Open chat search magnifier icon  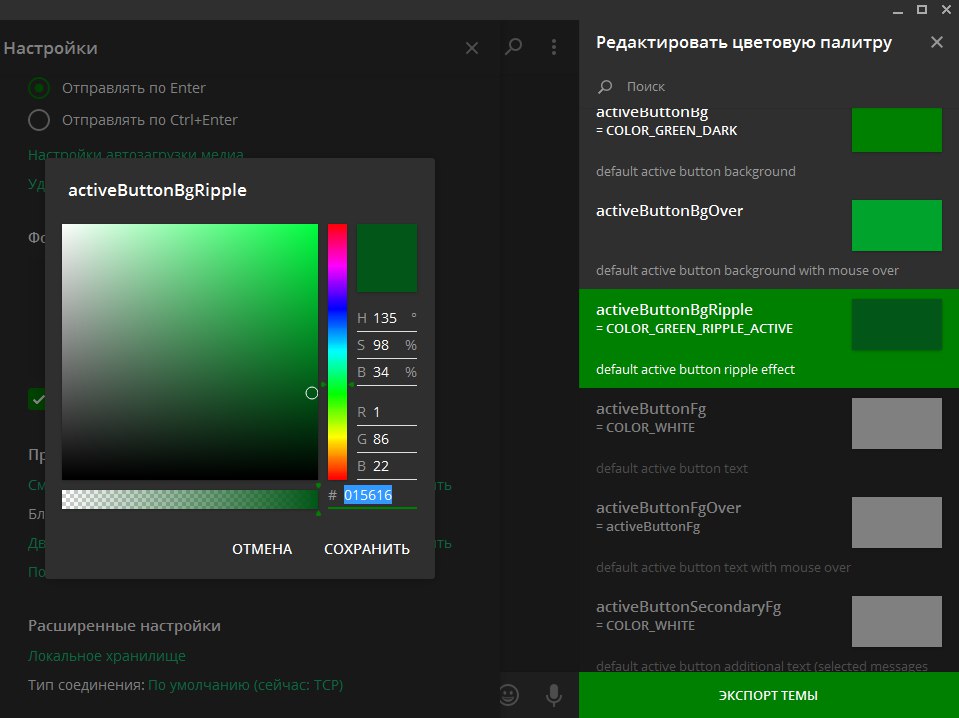pos(513,46)
